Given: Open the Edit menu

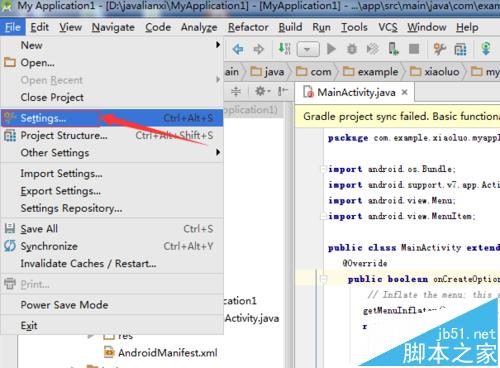Looking at the screenshot, I should click(x=40, y=27).
